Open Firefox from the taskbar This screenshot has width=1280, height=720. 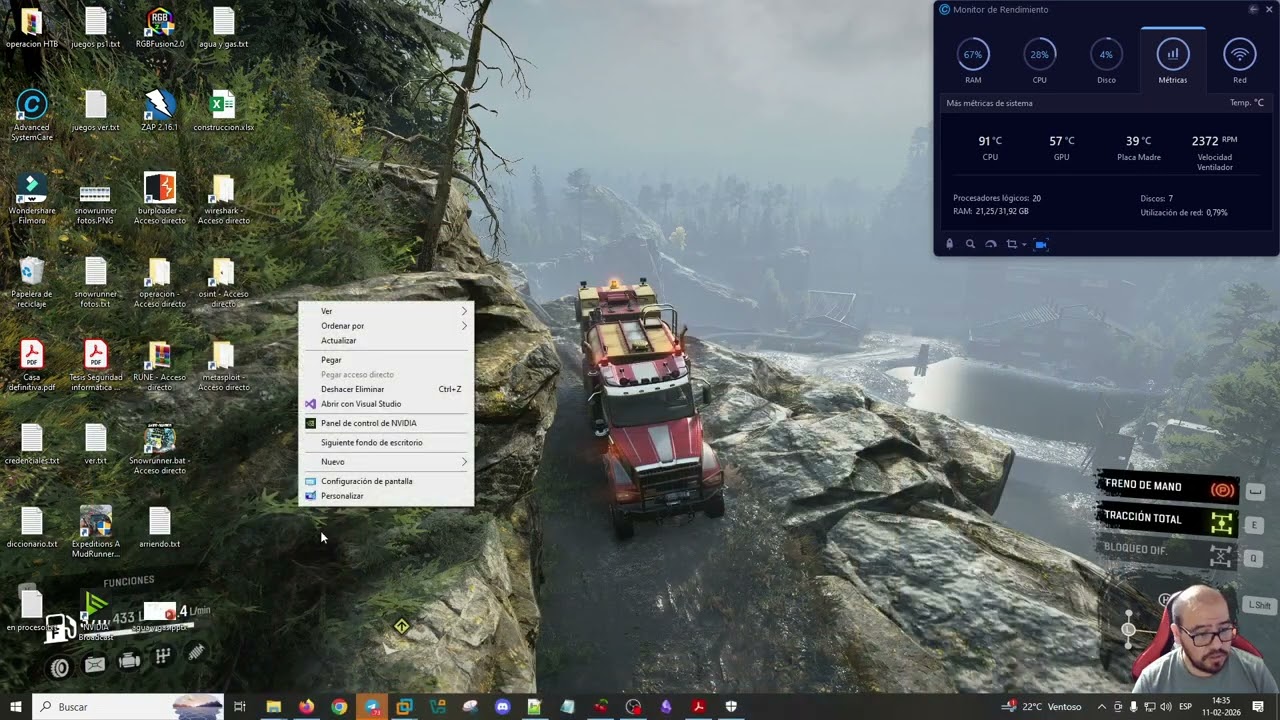pyautogui.click(x=306, y=707)
